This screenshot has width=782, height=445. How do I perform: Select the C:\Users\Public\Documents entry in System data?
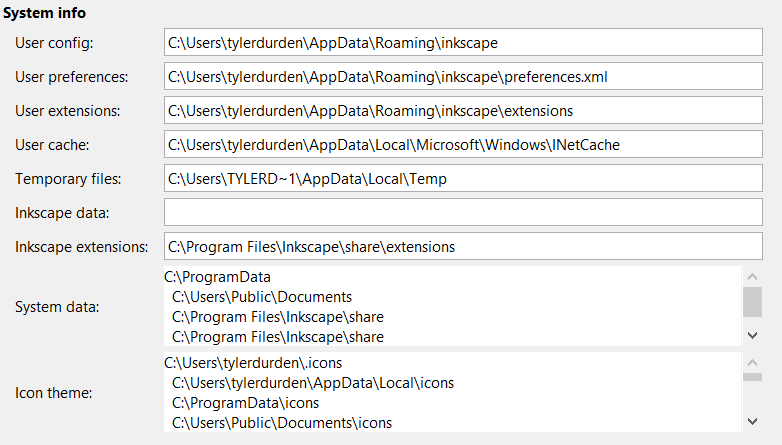click(262, 297)
